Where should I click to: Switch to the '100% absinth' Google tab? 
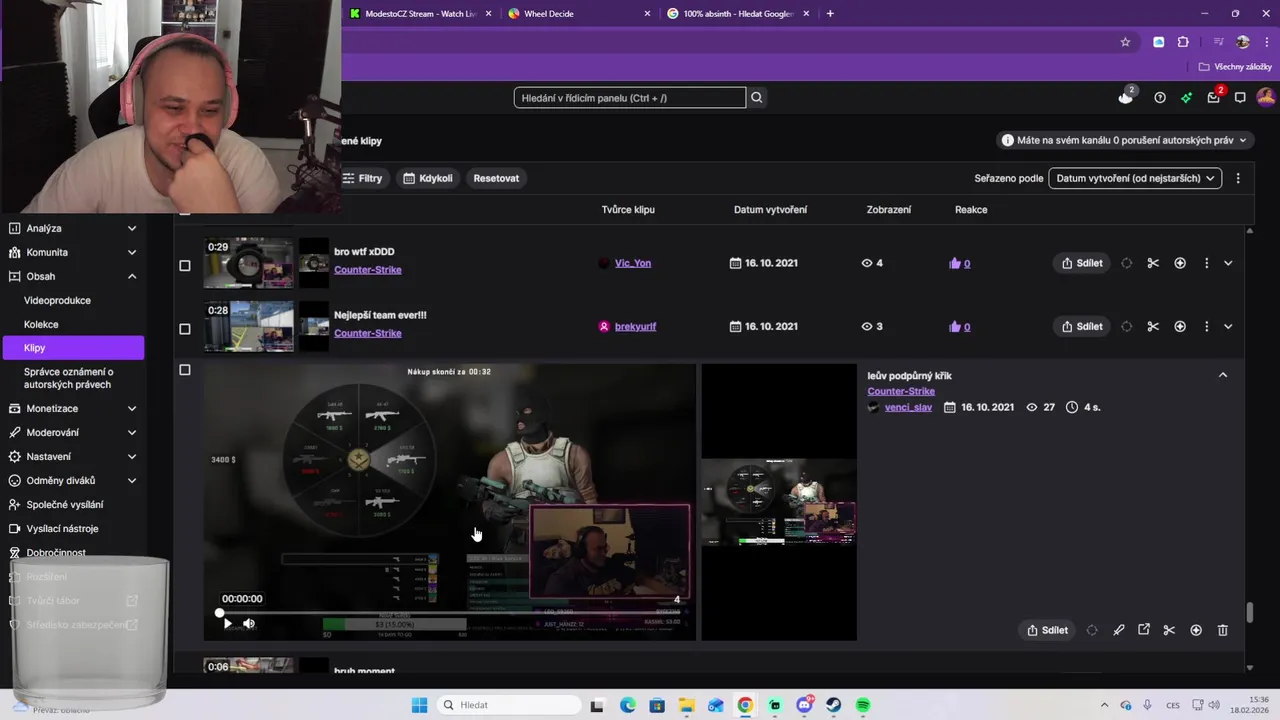click(x=740, y=14)
